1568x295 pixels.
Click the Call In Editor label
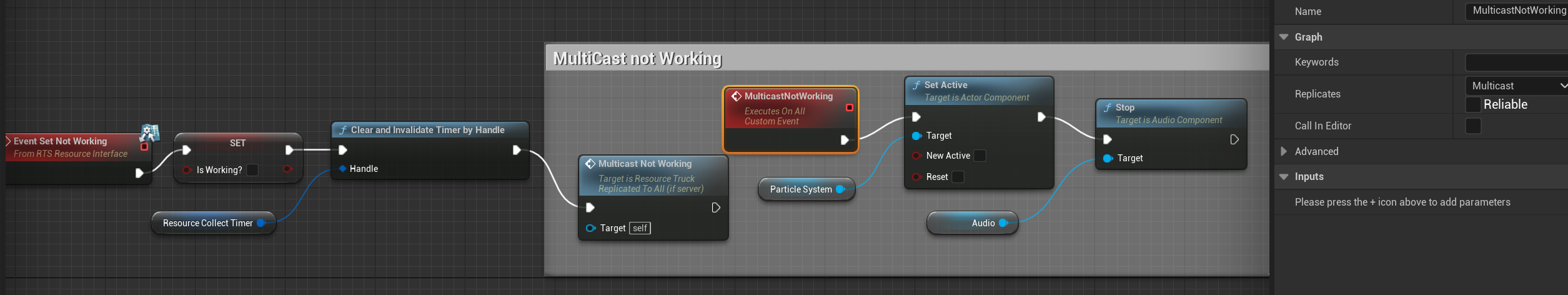[1322, 126]
